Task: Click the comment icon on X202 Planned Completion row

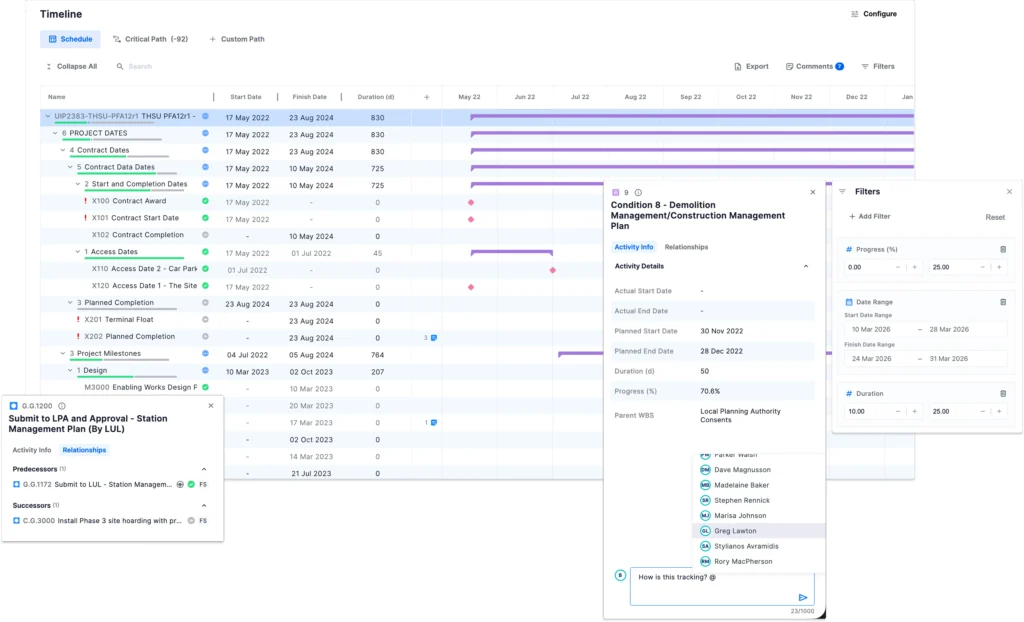Action: click(433, 337)
